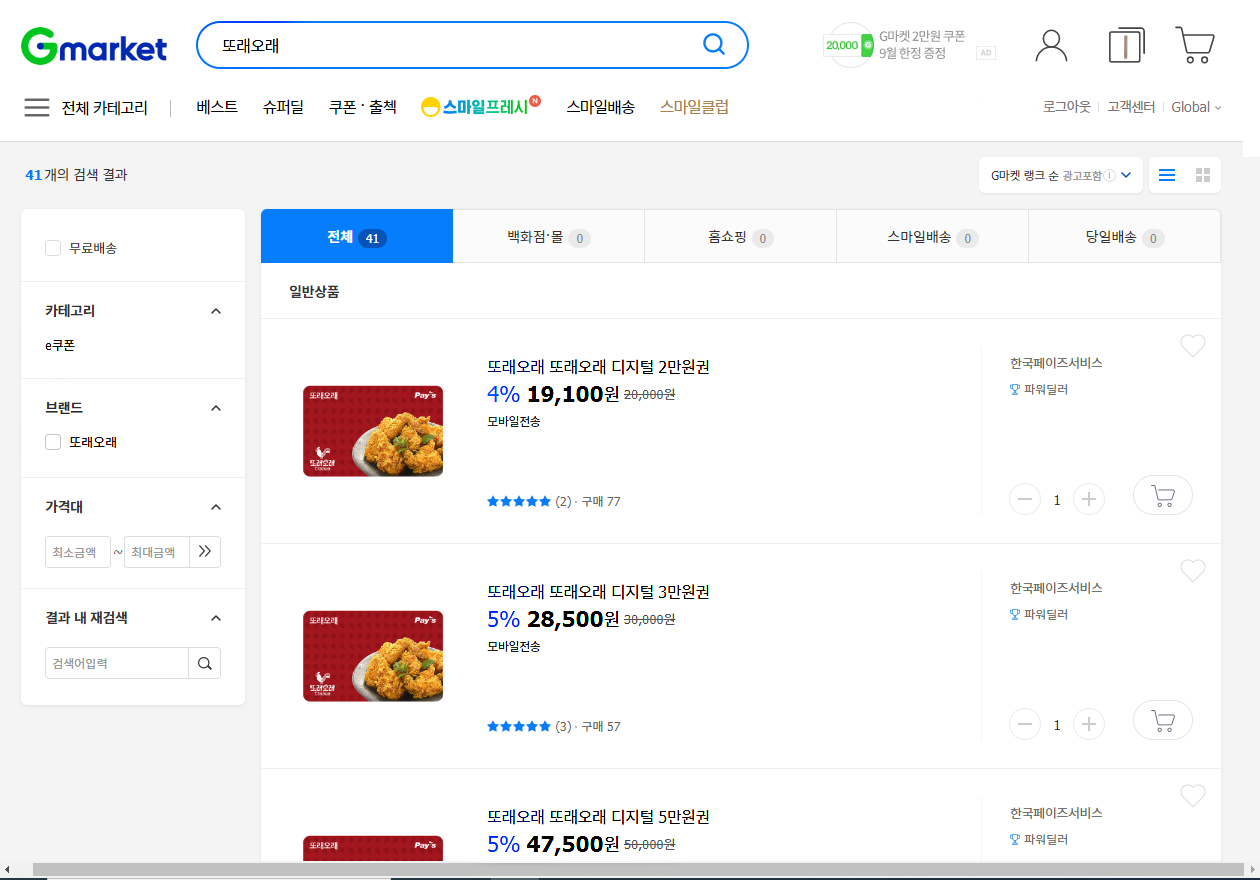Screen dimensions: 1260x880
Task: Select the 스마일배송 results tab
Action: [933, 237]
